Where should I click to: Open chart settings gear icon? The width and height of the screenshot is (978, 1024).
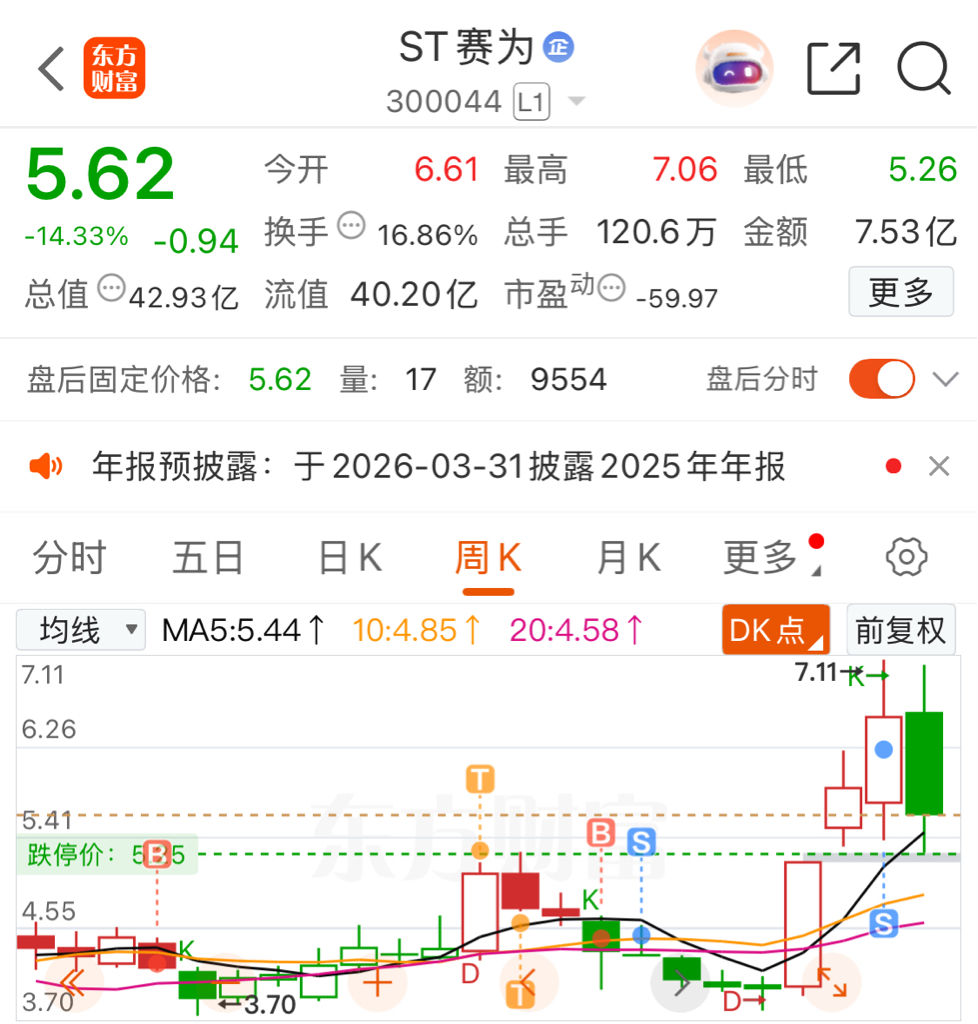click(x=907, y=557)
